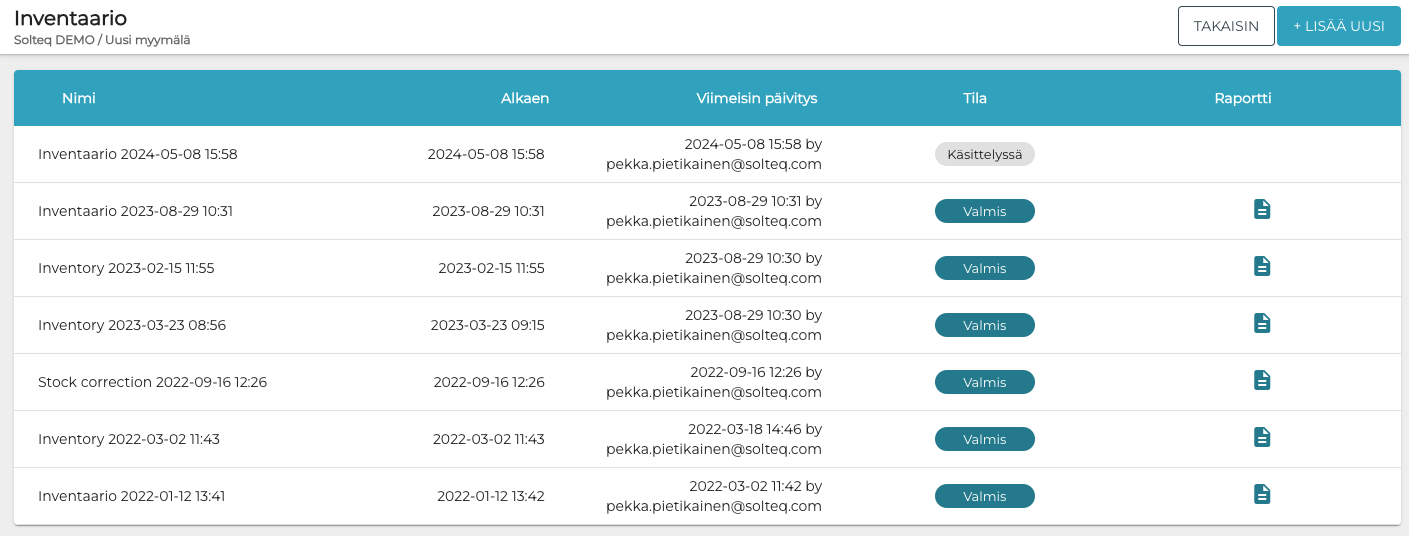Screen dimensions: 1409x536
Task: Open report icon for Inventory 2022-03-02 11:43
Action: pos(1262,438)
